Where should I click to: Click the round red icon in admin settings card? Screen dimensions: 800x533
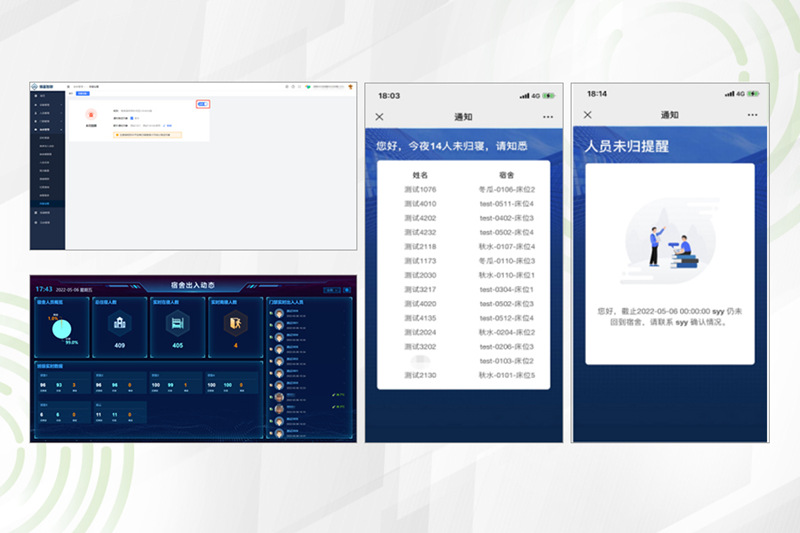tap(90, 115)
